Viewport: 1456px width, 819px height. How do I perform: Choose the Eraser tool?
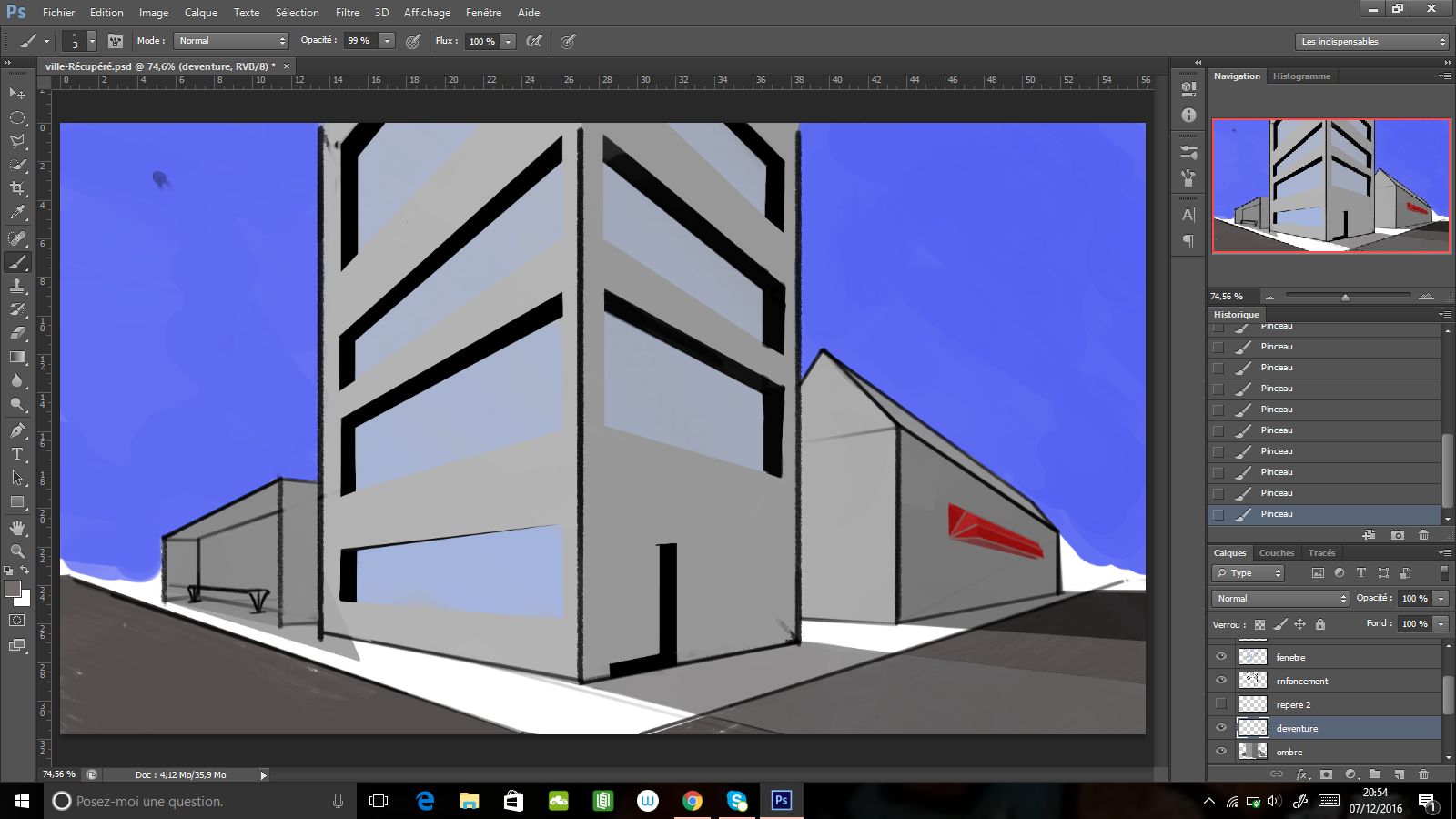pyautogui.click(x=17, y=333)
